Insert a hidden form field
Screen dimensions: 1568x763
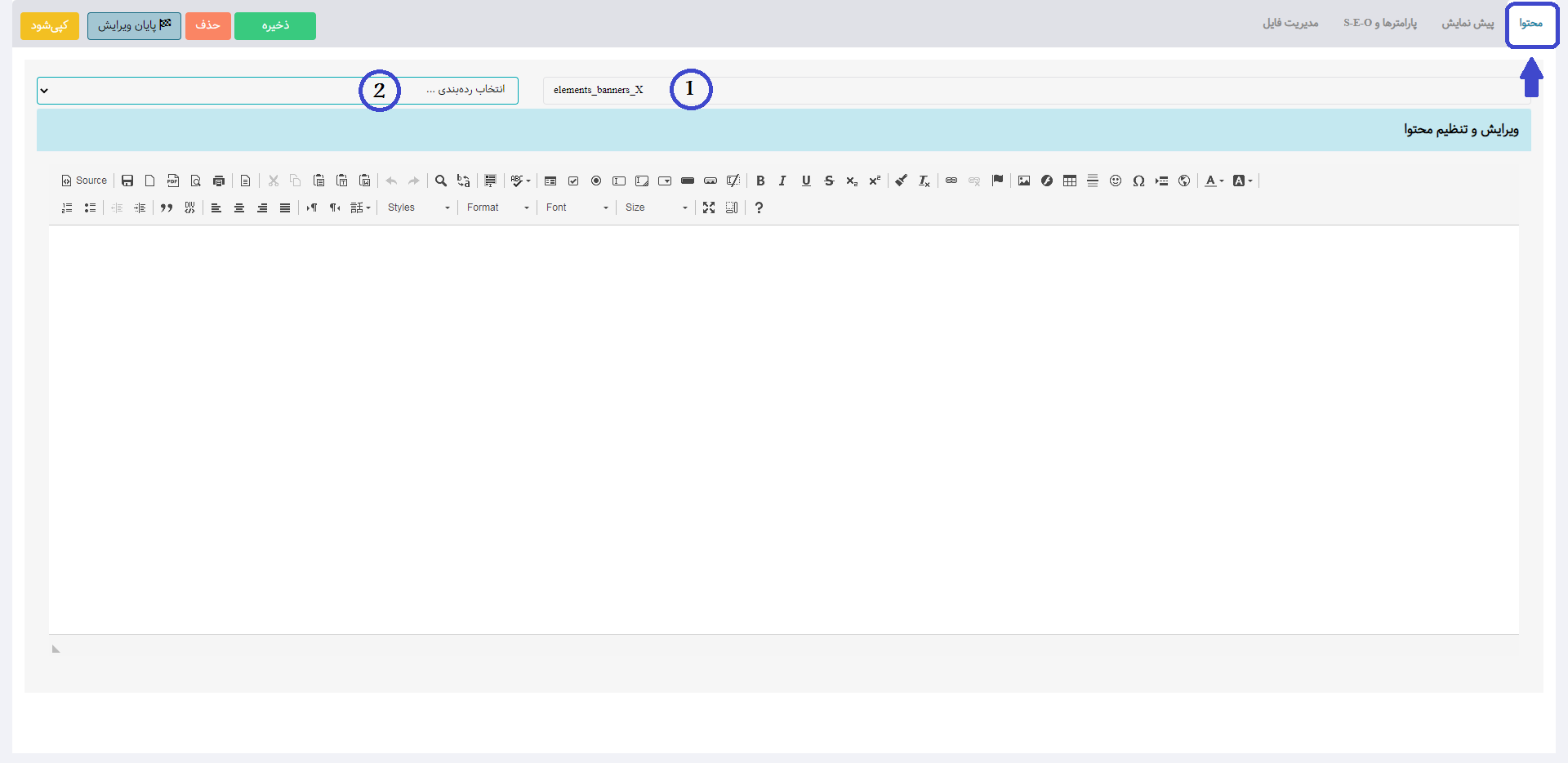pos(733,181)
